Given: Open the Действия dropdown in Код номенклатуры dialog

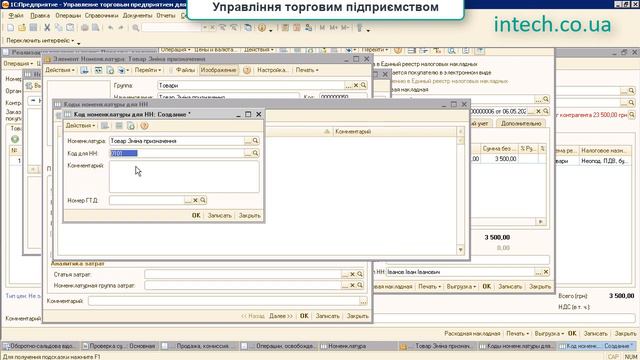Looking at the screenshot, I should click(80, 126).
